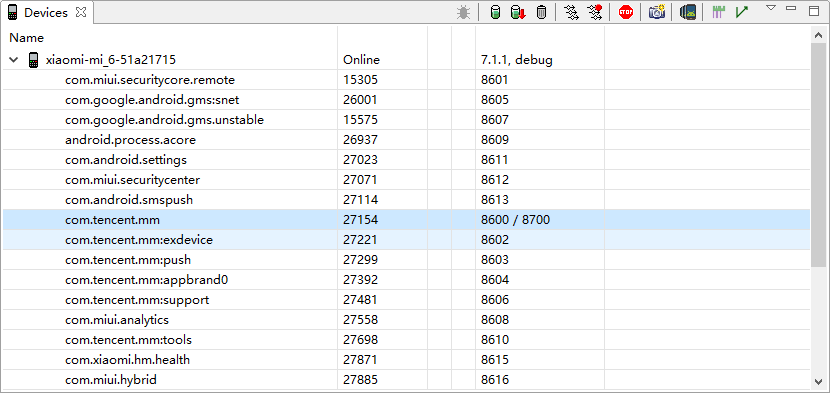This screenshot has height=393, width=830.
Task: Click the phone icon beside xiaomi-mi_6-51a21715
Action: click(33, 60)
